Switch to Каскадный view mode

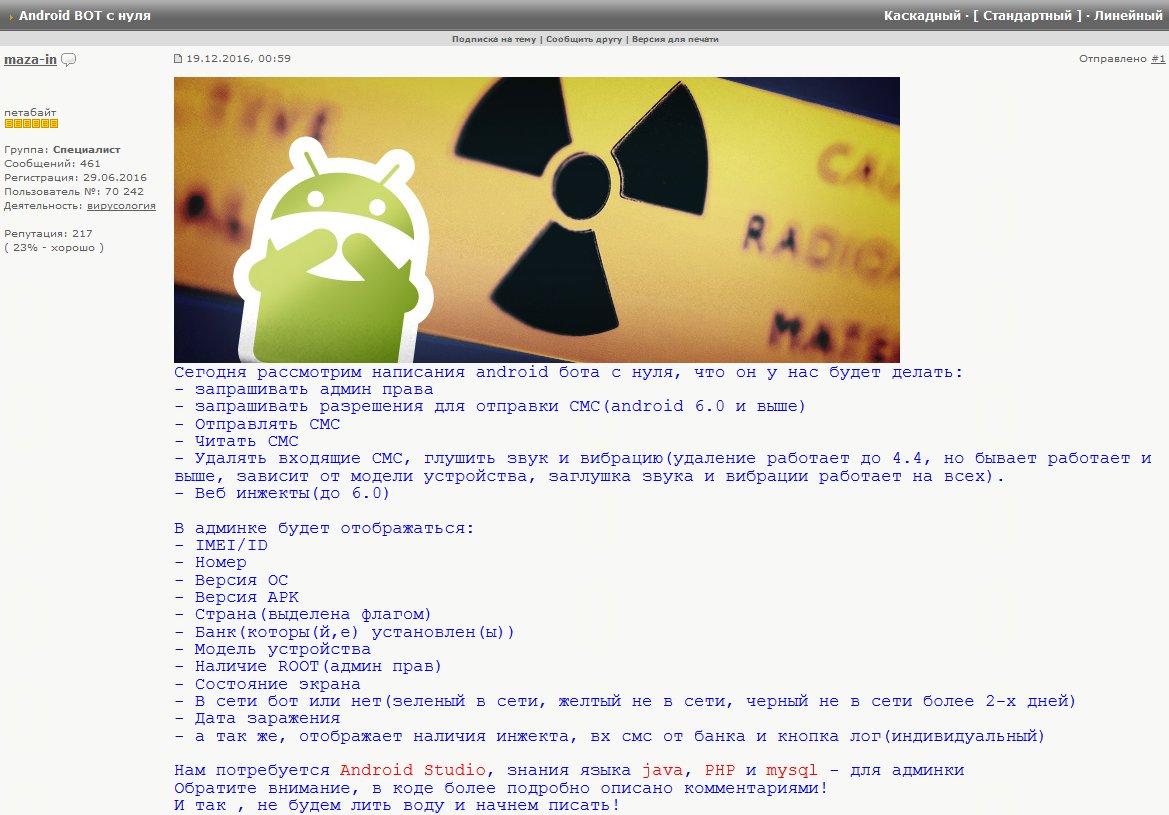(922, 15)
